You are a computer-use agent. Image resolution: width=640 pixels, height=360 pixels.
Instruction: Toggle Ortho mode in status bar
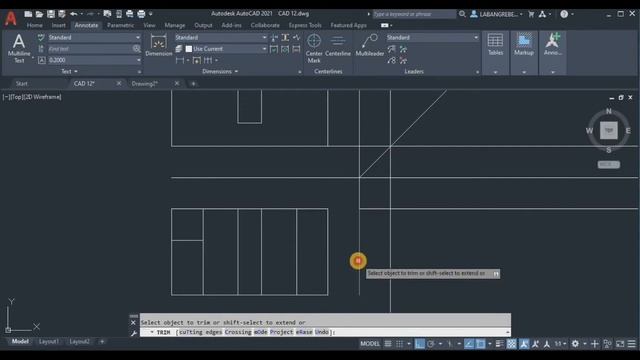(x=419, y=344)
